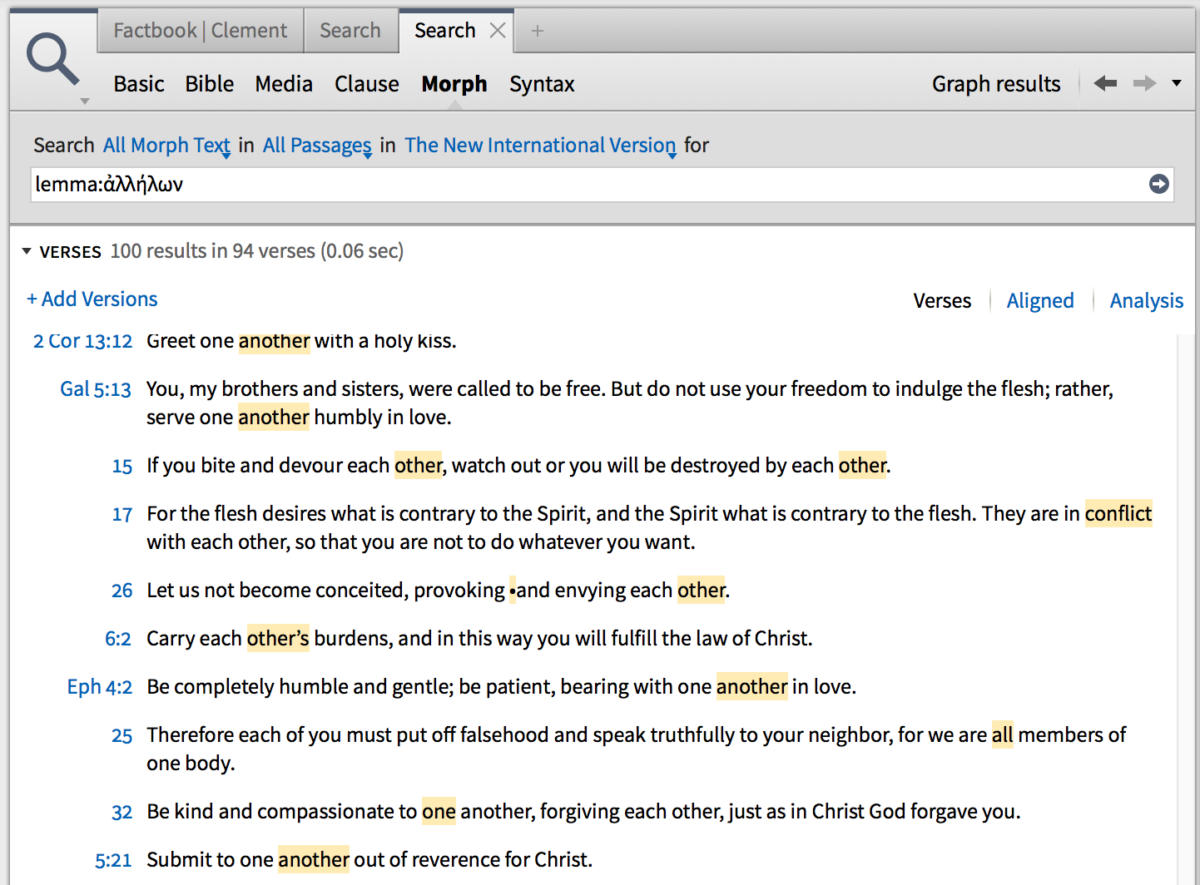
Task: Navigate back using the left arrow icon
Action: click(x=1104, y=84)
